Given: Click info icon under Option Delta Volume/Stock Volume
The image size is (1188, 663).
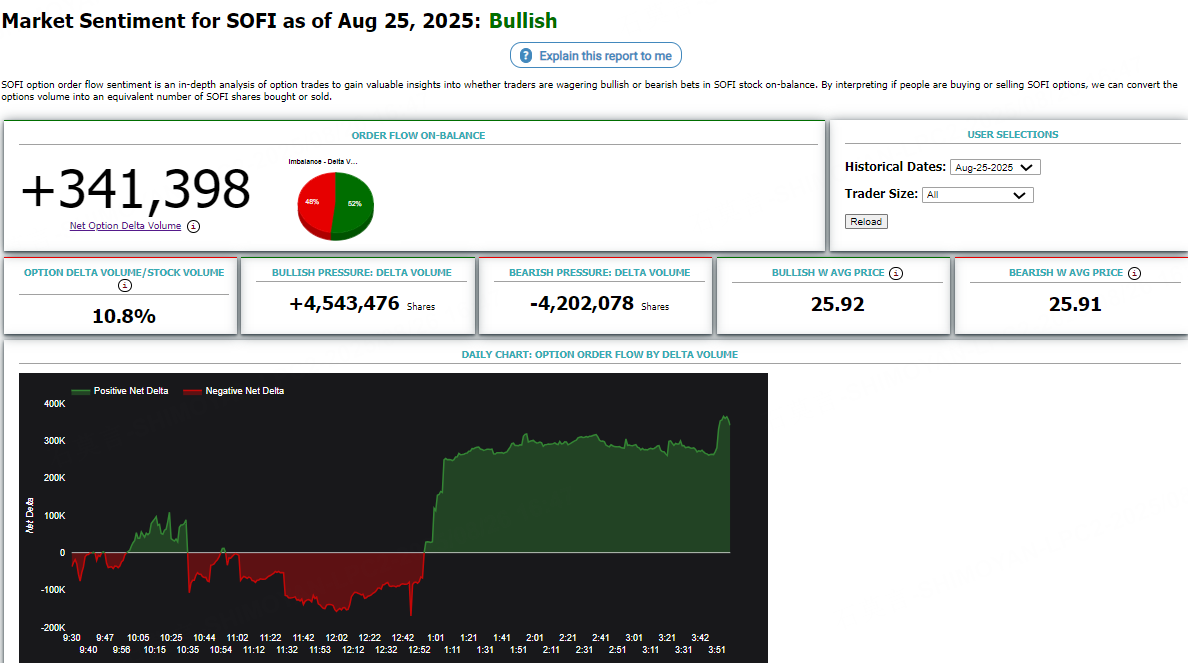Looking at the screenshot, I should click(124, 286).
